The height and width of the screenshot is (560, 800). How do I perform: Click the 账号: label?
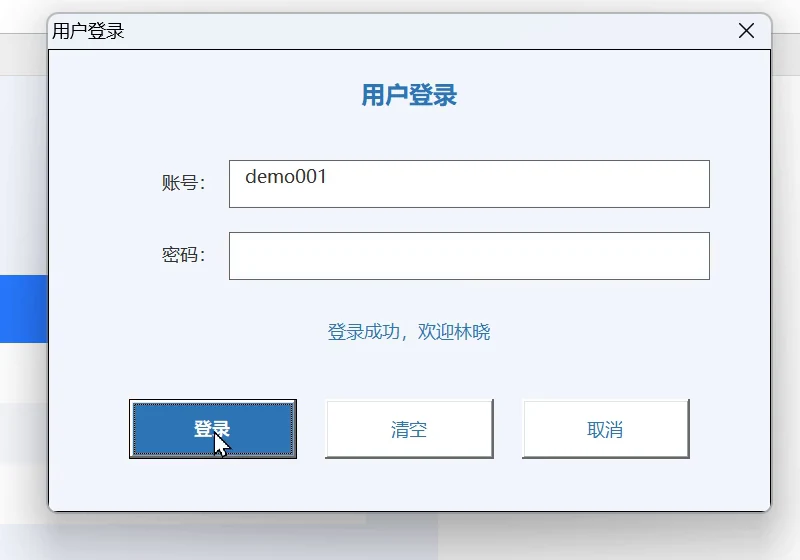click(x=183, y=183)
